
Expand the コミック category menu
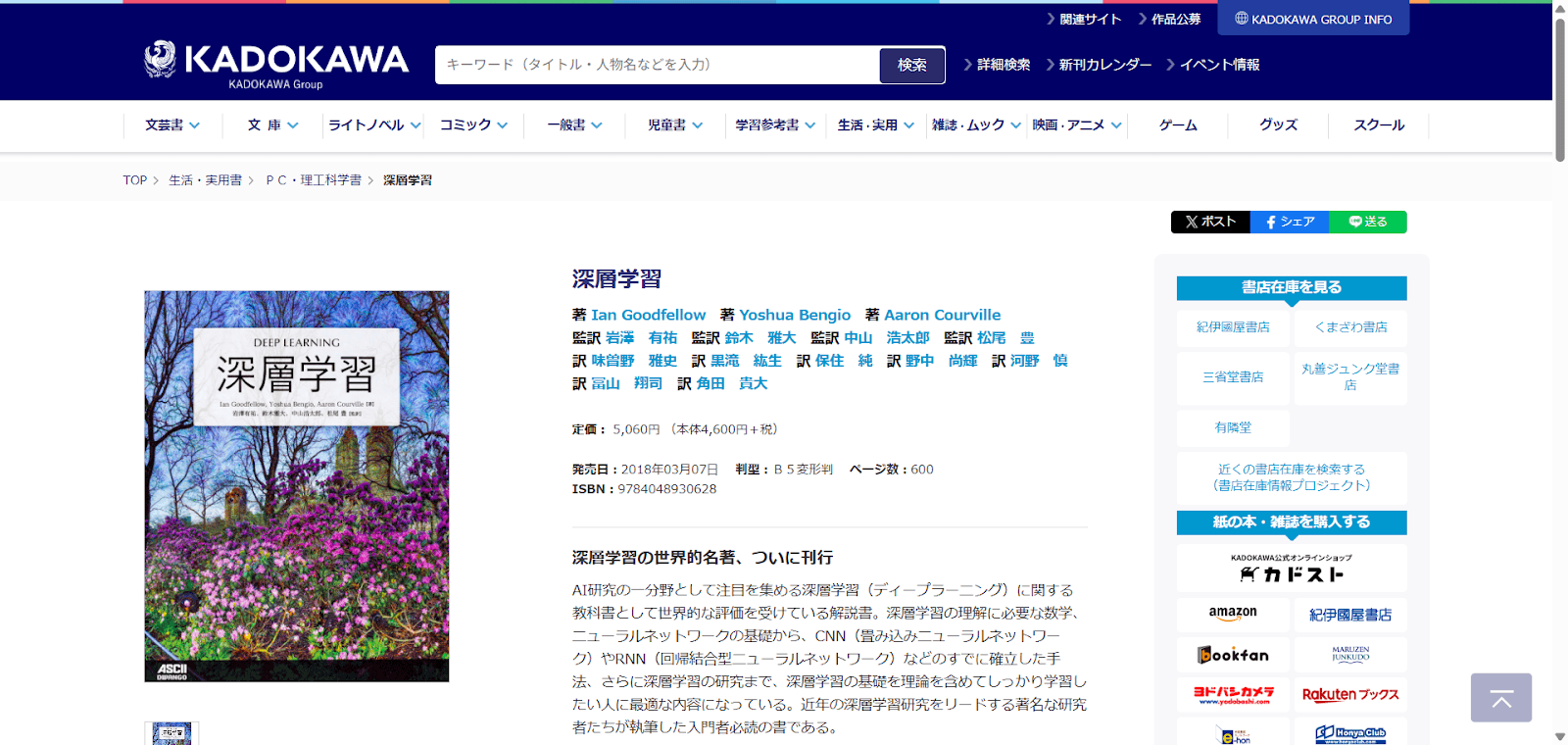pyautogui.click(x=473, y=125)
